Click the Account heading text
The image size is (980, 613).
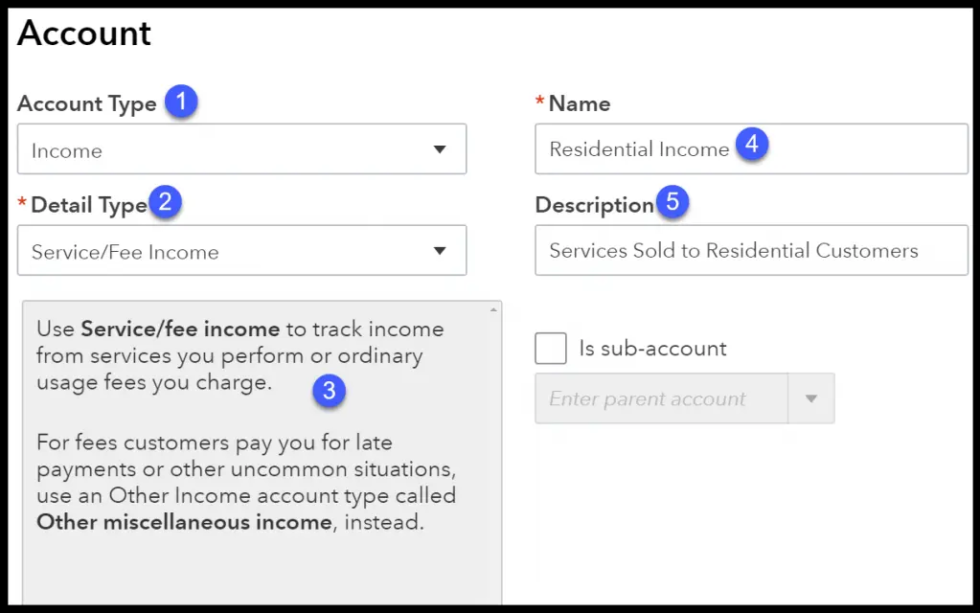tap(84, 33)
